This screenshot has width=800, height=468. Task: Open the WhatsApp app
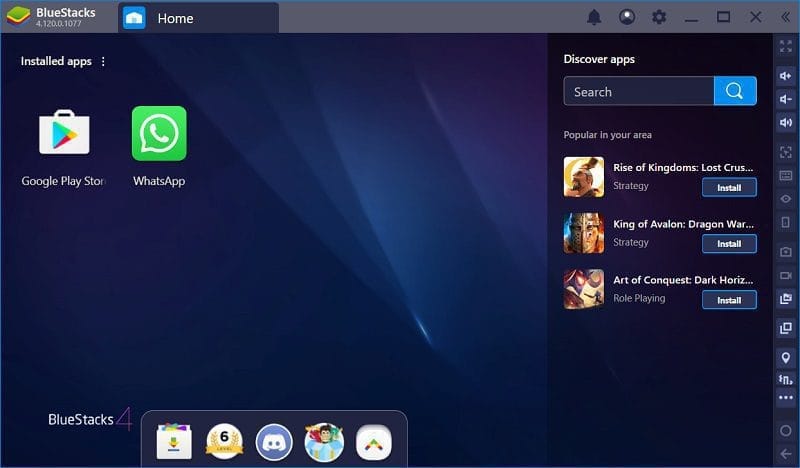pos(159,133)
